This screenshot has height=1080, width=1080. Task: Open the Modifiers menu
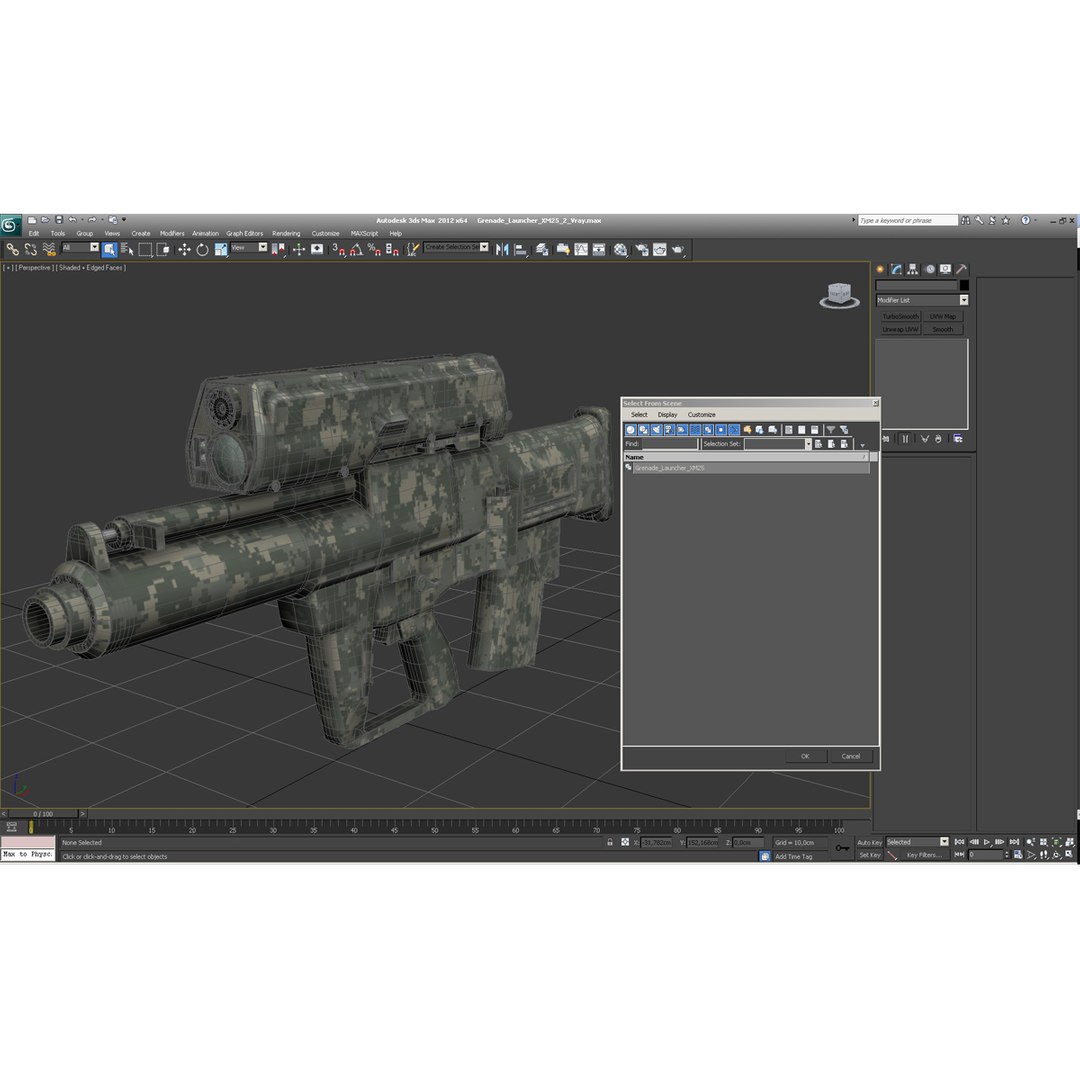click(172, 233)
